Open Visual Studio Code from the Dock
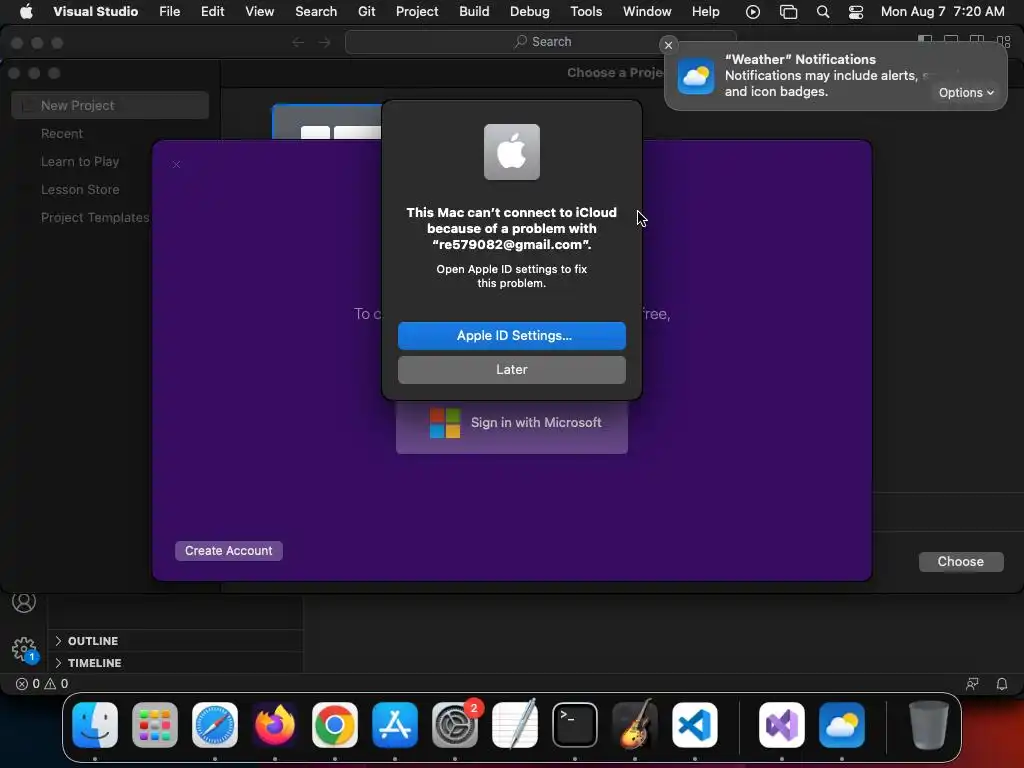Image resolution: width=1024 pixels, height=768 pixels. pyautogui.click(x=695, y=725)
